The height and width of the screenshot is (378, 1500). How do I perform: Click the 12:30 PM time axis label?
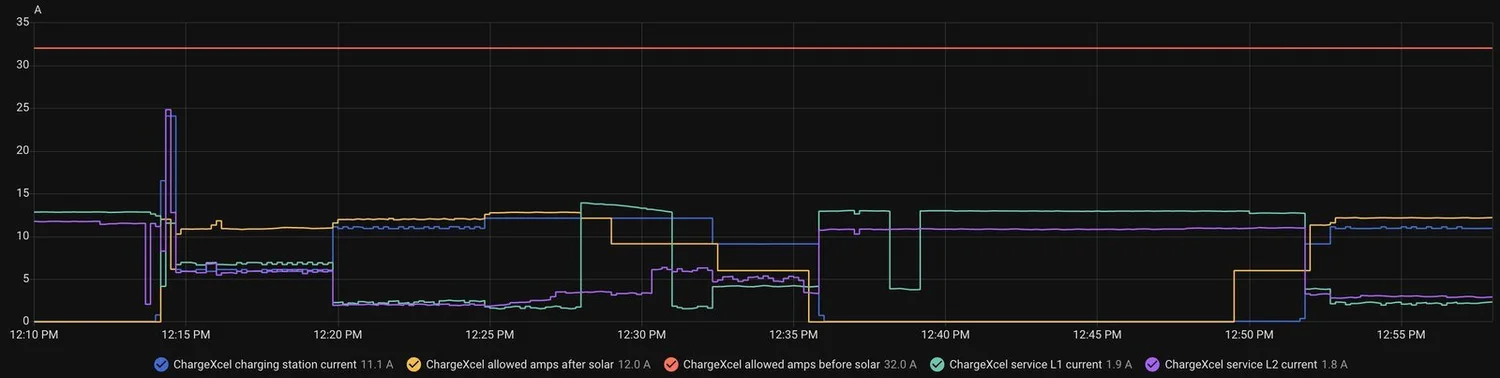tap(642, 334)
